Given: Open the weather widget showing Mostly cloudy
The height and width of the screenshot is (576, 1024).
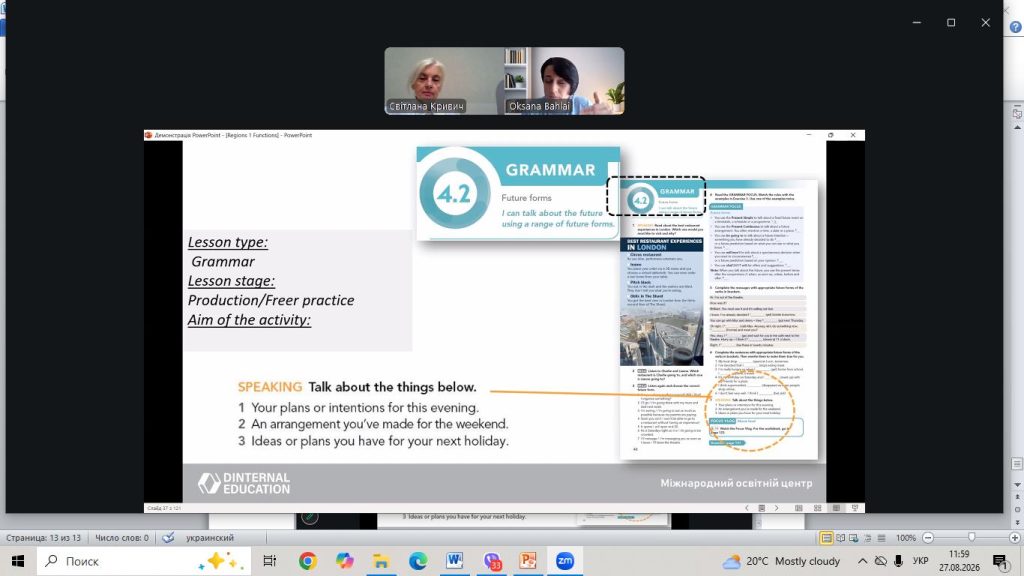Looking at the screenshot, I should [781, 561].
